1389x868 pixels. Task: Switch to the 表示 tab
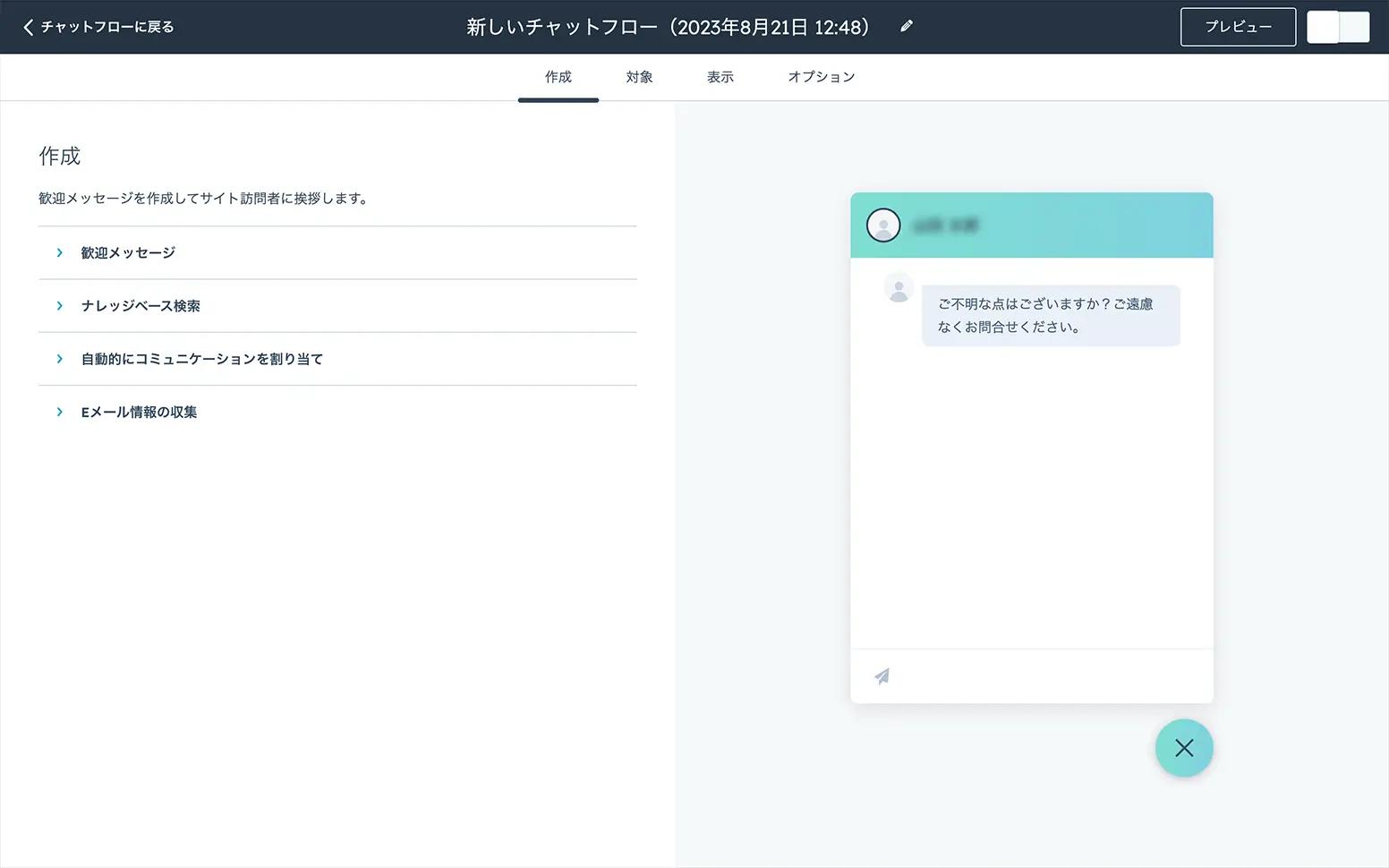click(720, 77)
